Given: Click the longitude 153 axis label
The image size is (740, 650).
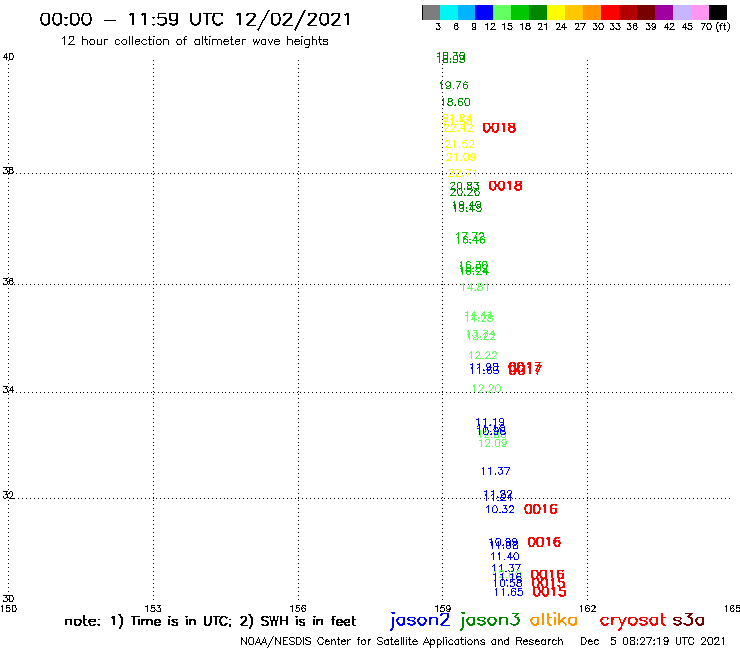Looking at the screenshot, I should [153, 608].
